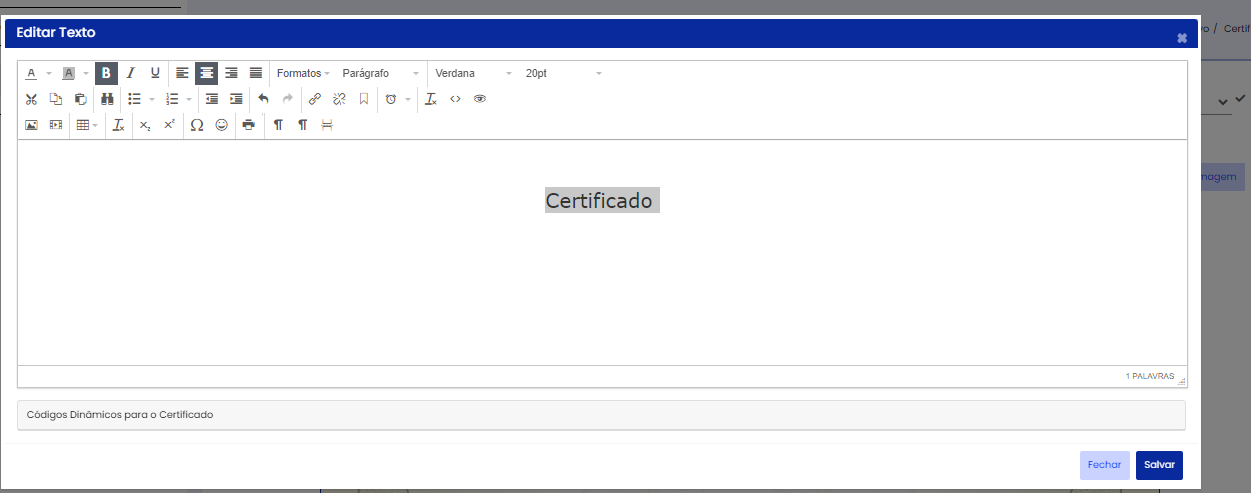
Task: Open the Parágrafo block format dropdown
Action: [x=380, y=73]
